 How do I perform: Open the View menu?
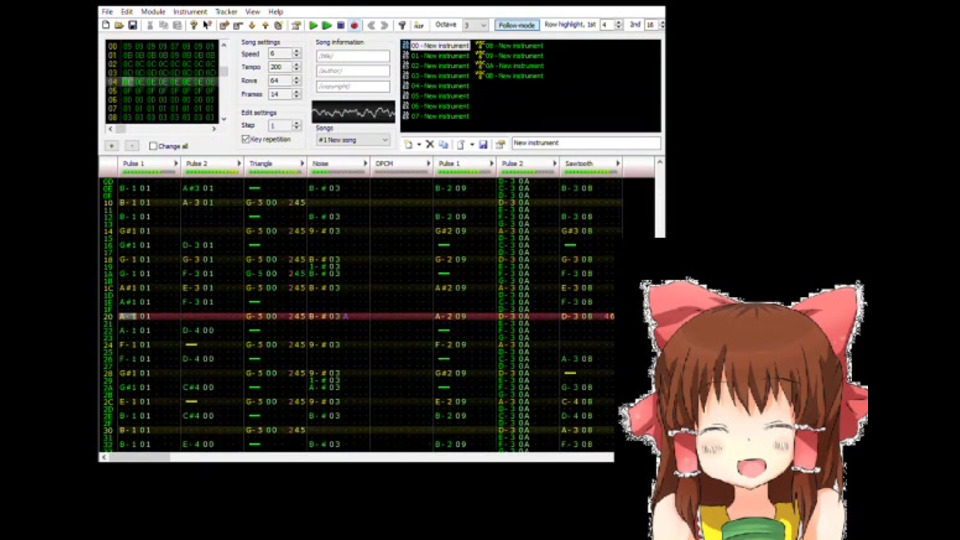coord(252,12)
